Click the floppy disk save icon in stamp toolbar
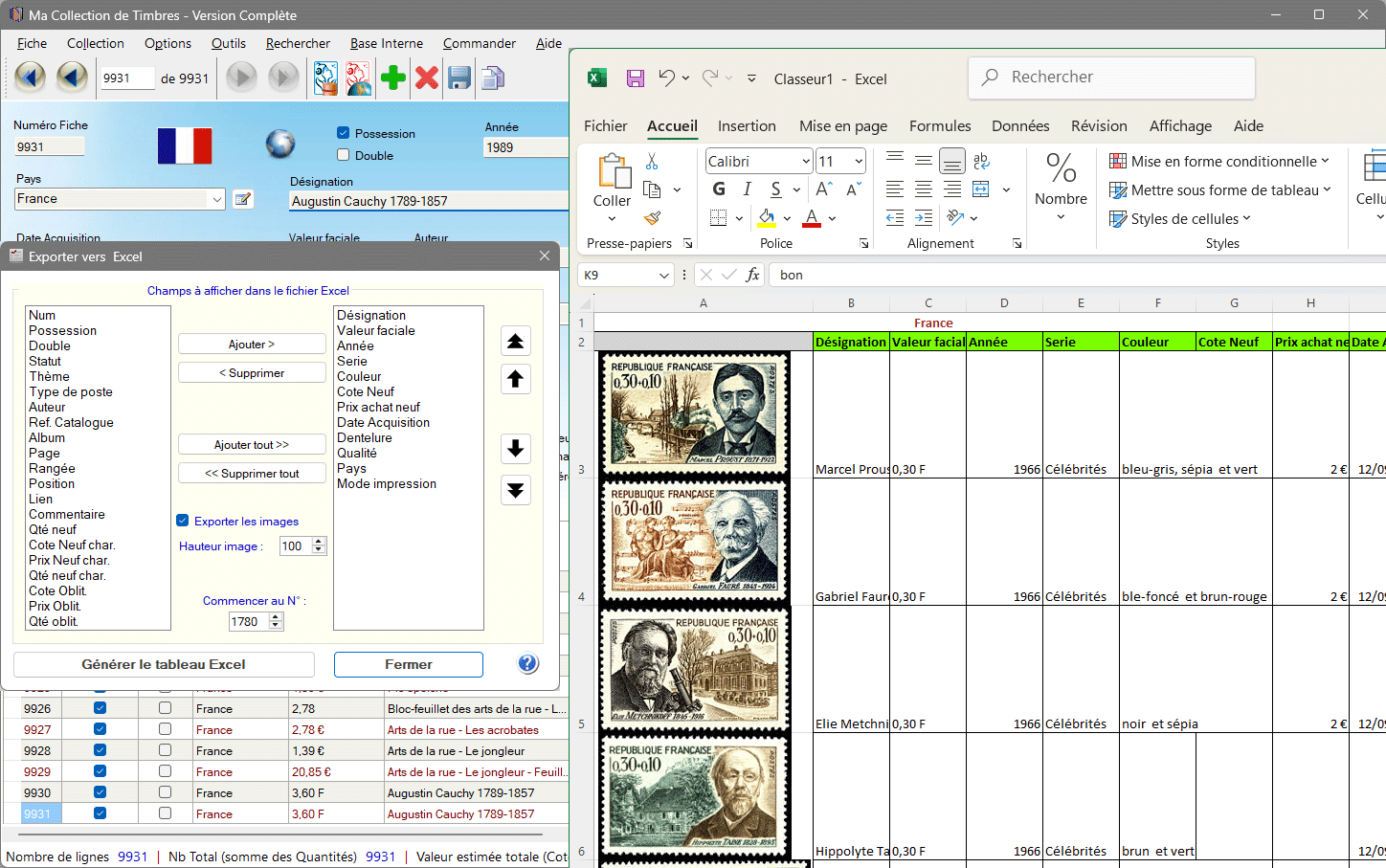 pyautogui.click(x=459, y=78)
